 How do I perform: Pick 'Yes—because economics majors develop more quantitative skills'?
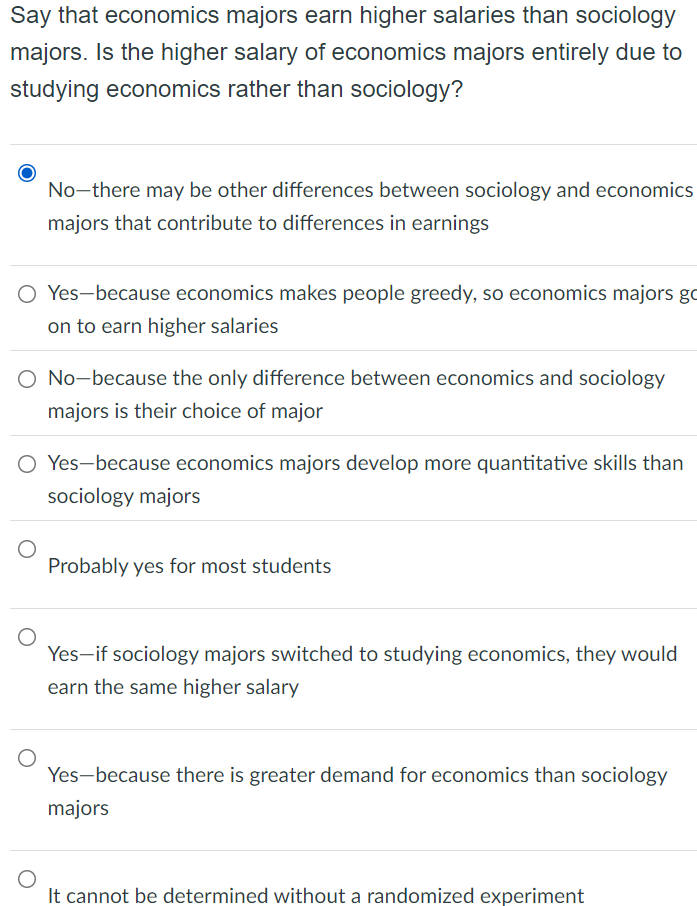(x=365, y=479)
